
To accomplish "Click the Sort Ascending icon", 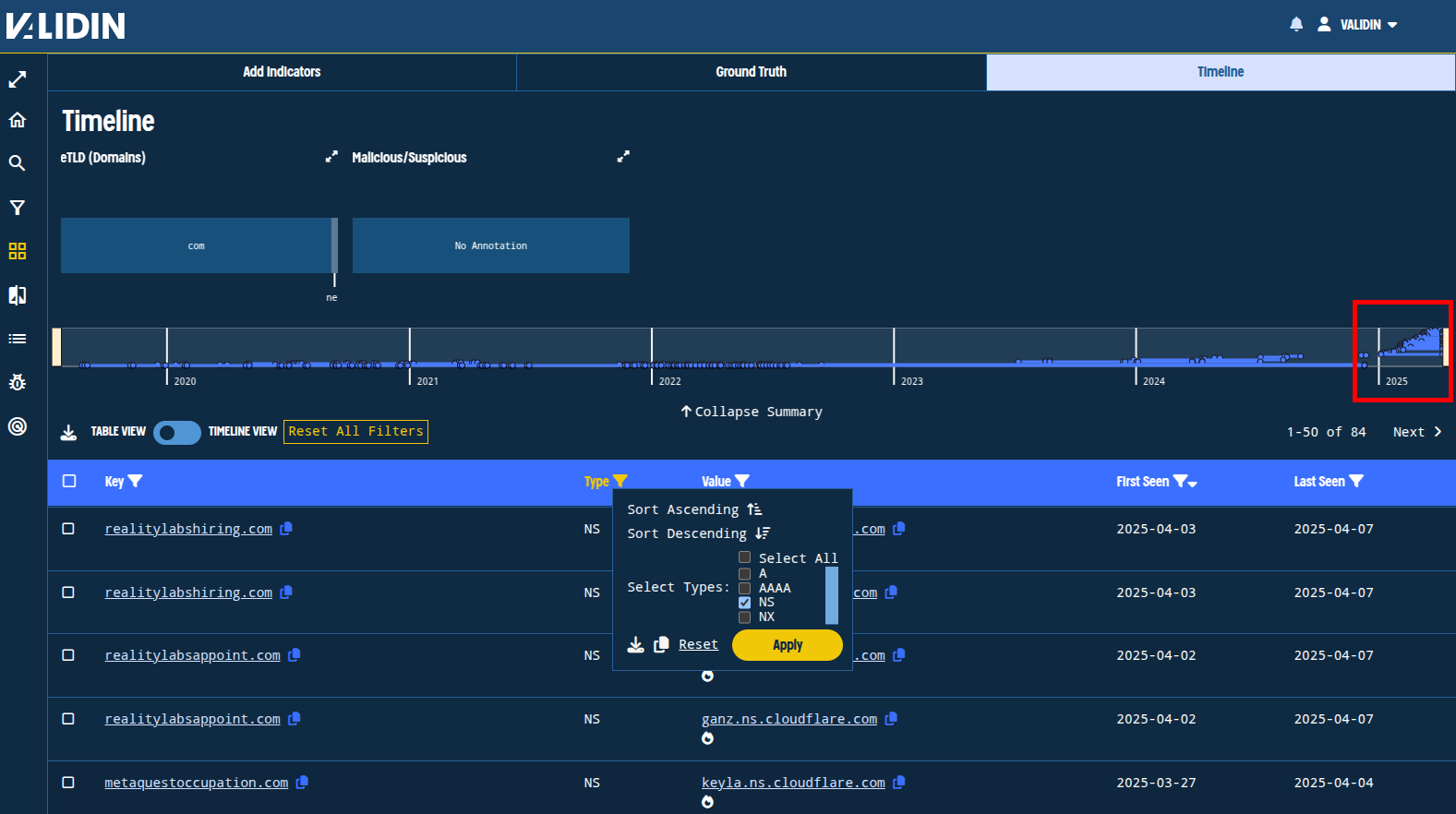I will point(754,509).
